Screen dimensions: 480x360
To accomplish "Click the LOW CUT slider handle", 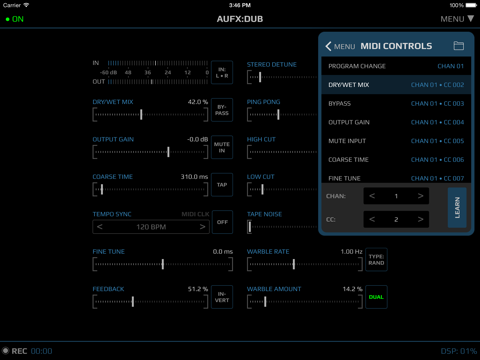I will coord(262,189).
